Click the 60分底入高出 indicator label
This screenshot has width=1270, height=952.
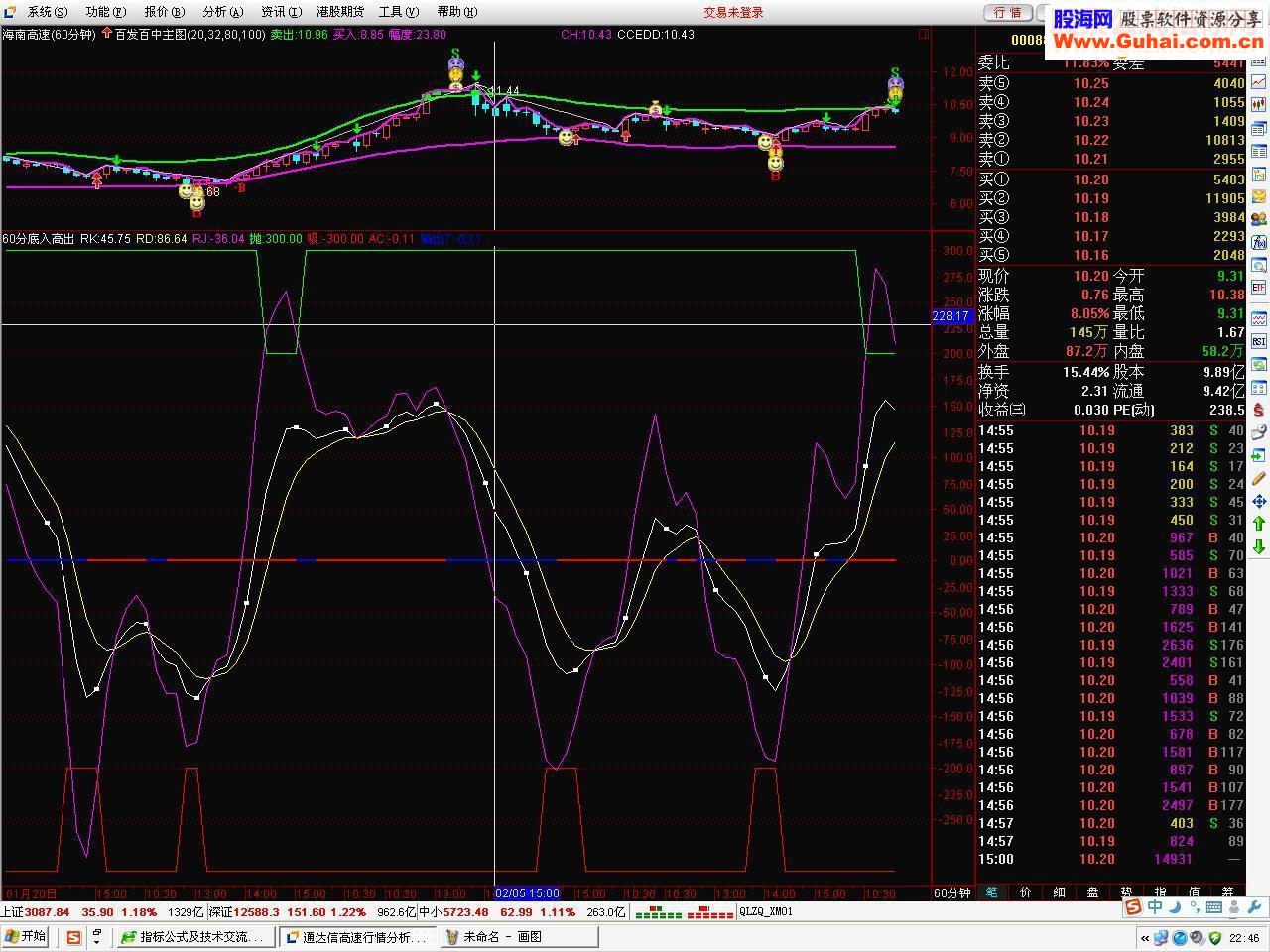[x=38, y=239]
